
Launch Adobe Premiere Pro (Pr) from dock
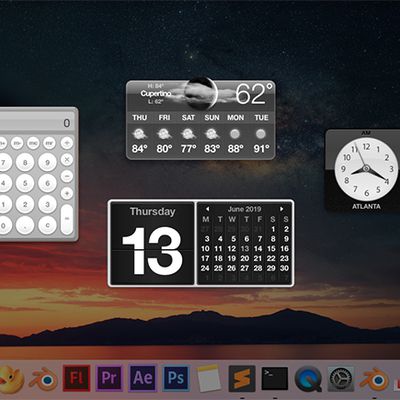pyautogui.click(x=109, y=378)
